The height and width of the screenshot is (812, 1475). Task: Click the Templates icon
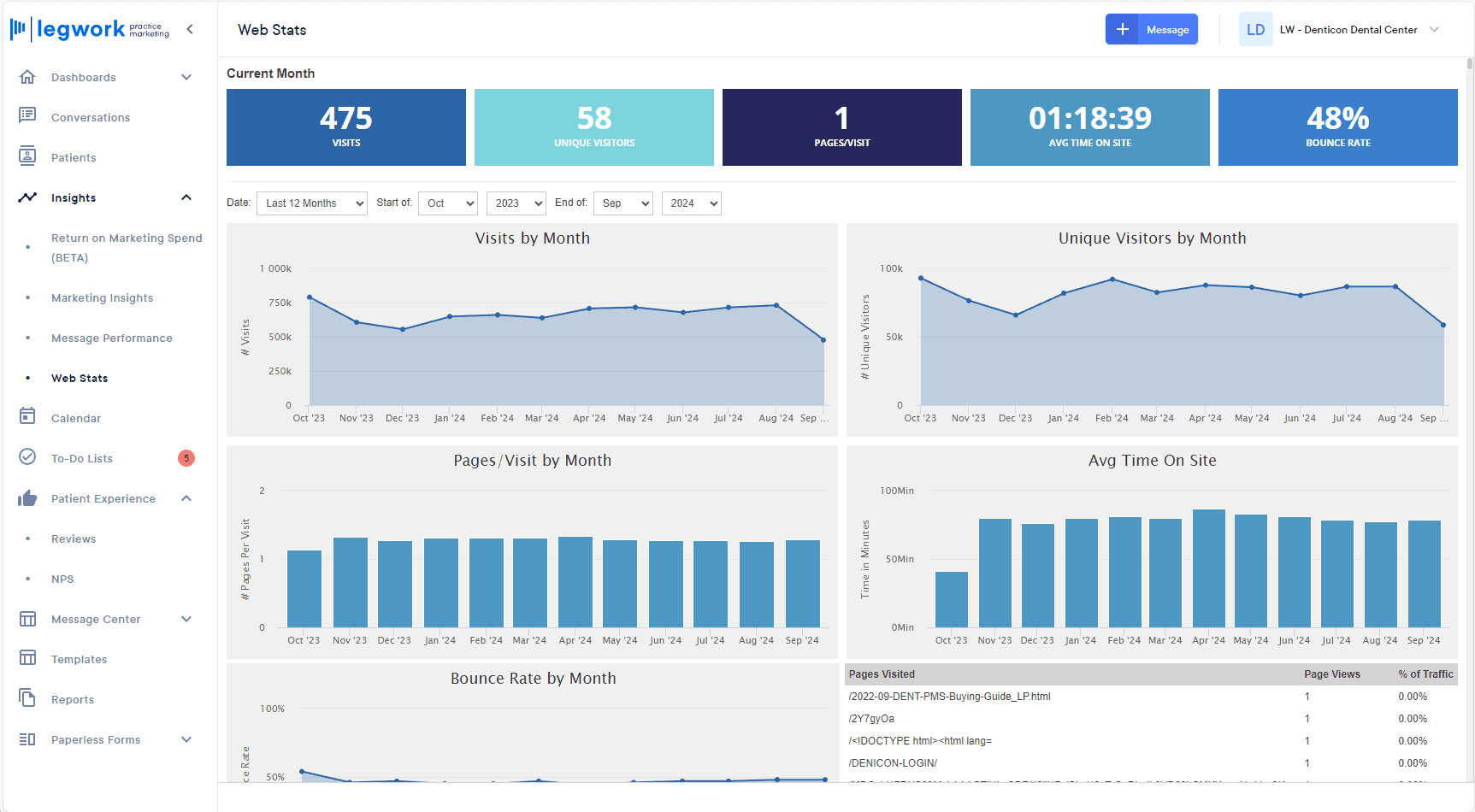(27, 658)
